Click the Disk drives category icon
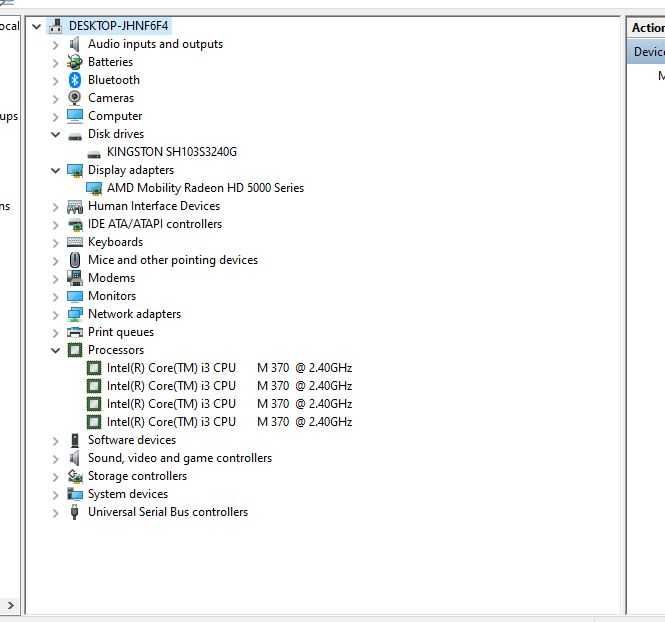The height and width of the screenshot is (622, 665). point(75,136)
